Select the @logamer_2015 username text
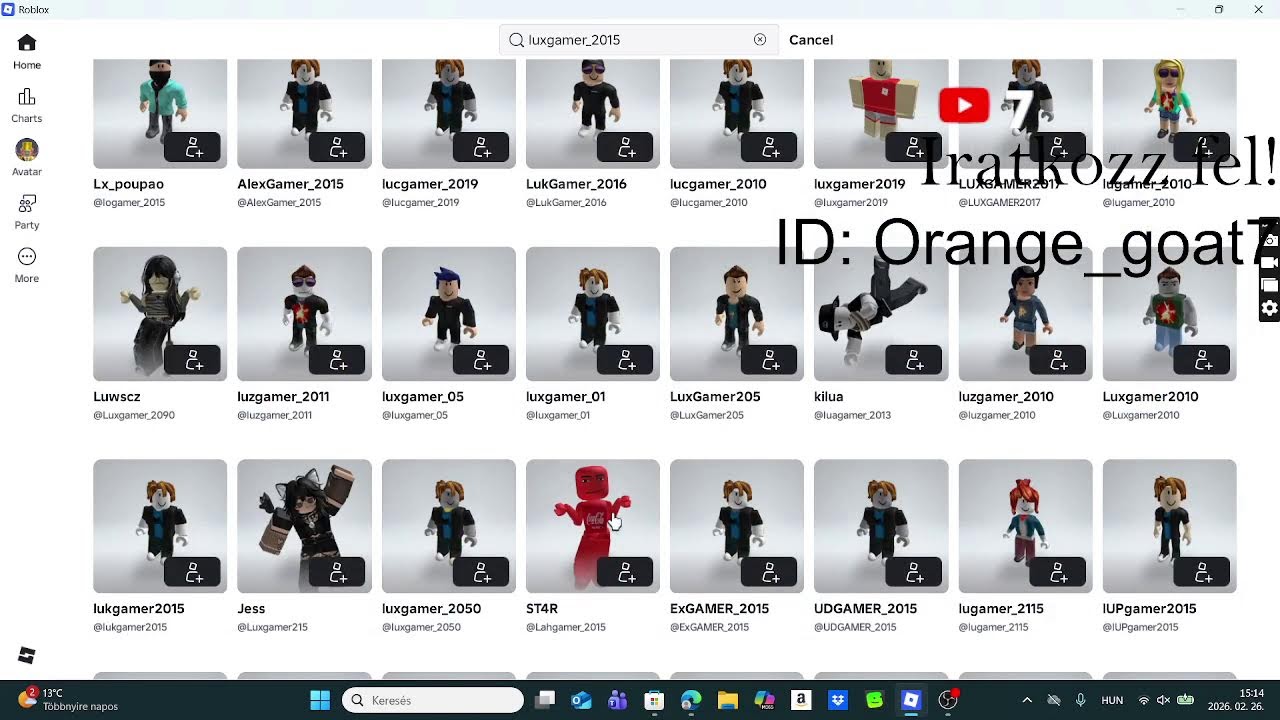 (129, 202)
